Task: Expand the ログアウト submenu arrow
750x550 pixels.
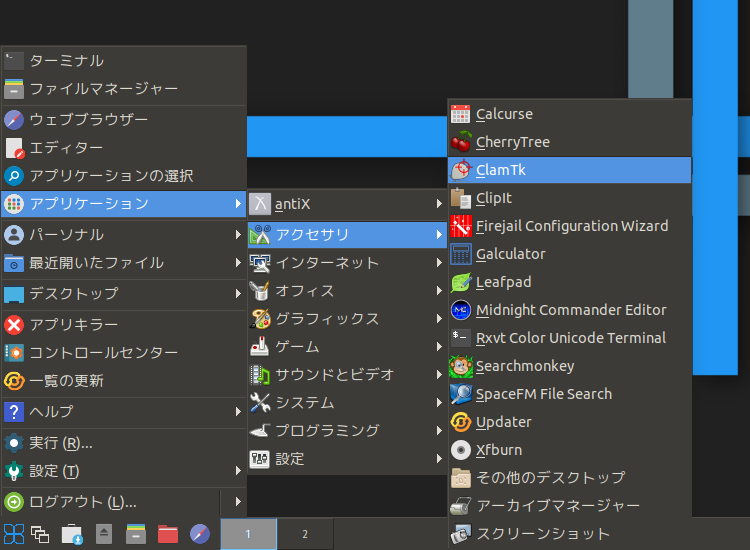Action: 238,502
